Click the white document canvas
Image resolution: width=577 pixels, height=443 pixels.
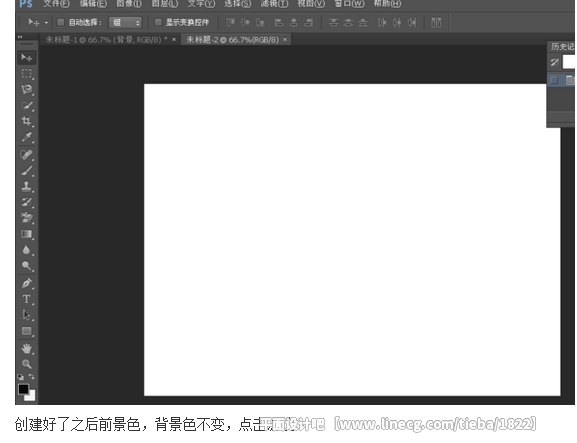[x=352, y=240]
